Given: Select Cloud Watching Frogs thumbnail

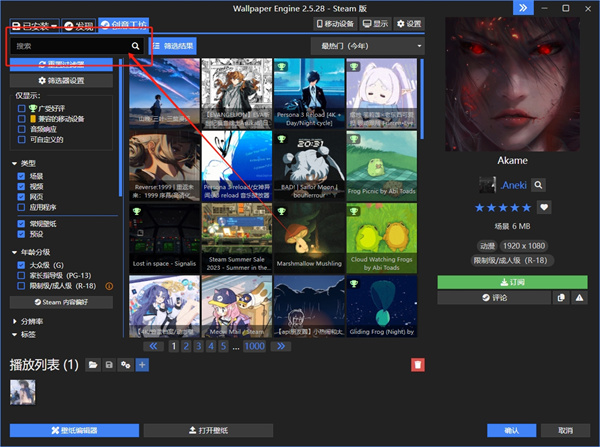Looking at the screenshot, I should [382, 238].
